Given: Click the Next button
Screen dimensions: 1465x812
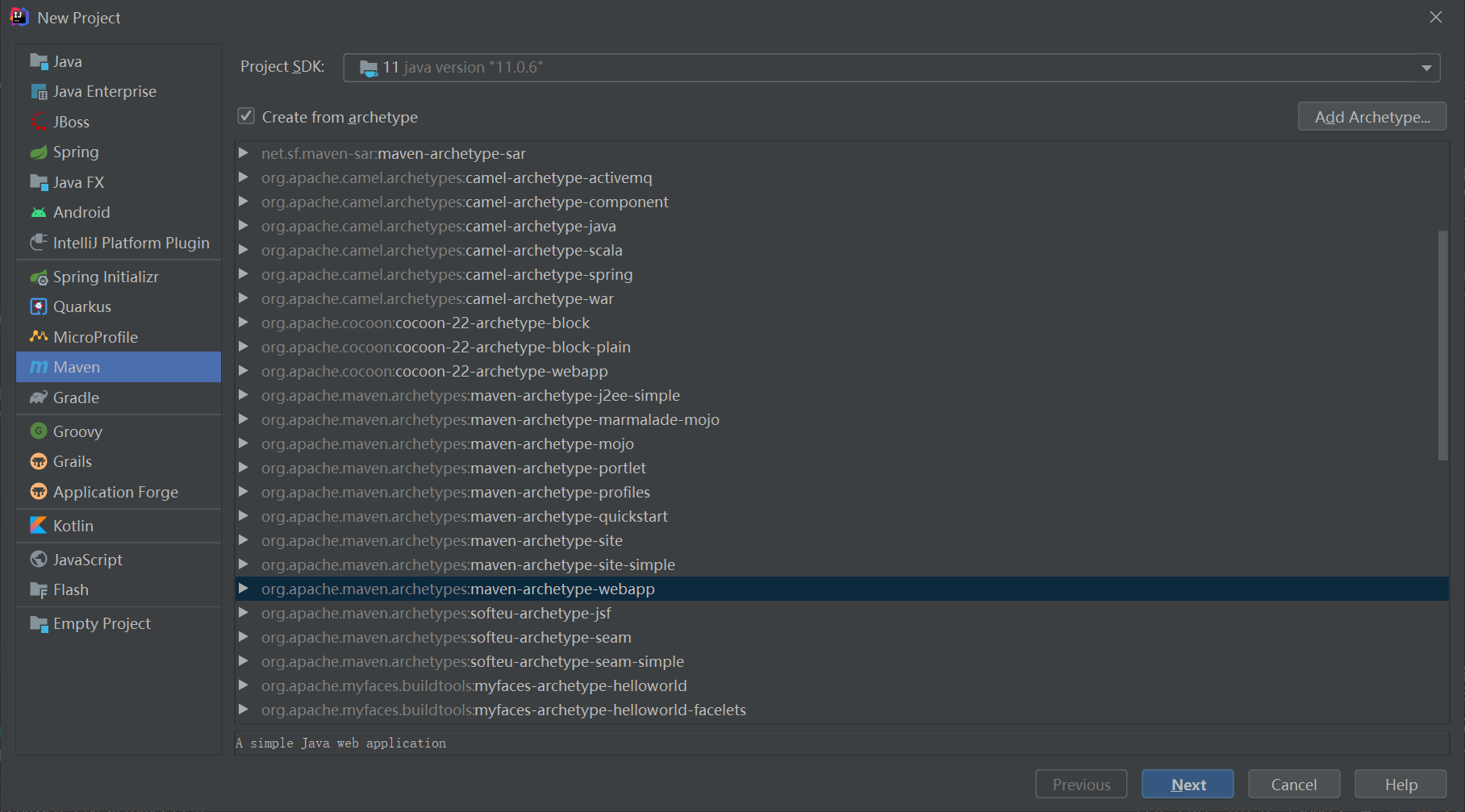Looking at the screenshot, I should [x=1187, y=785].
